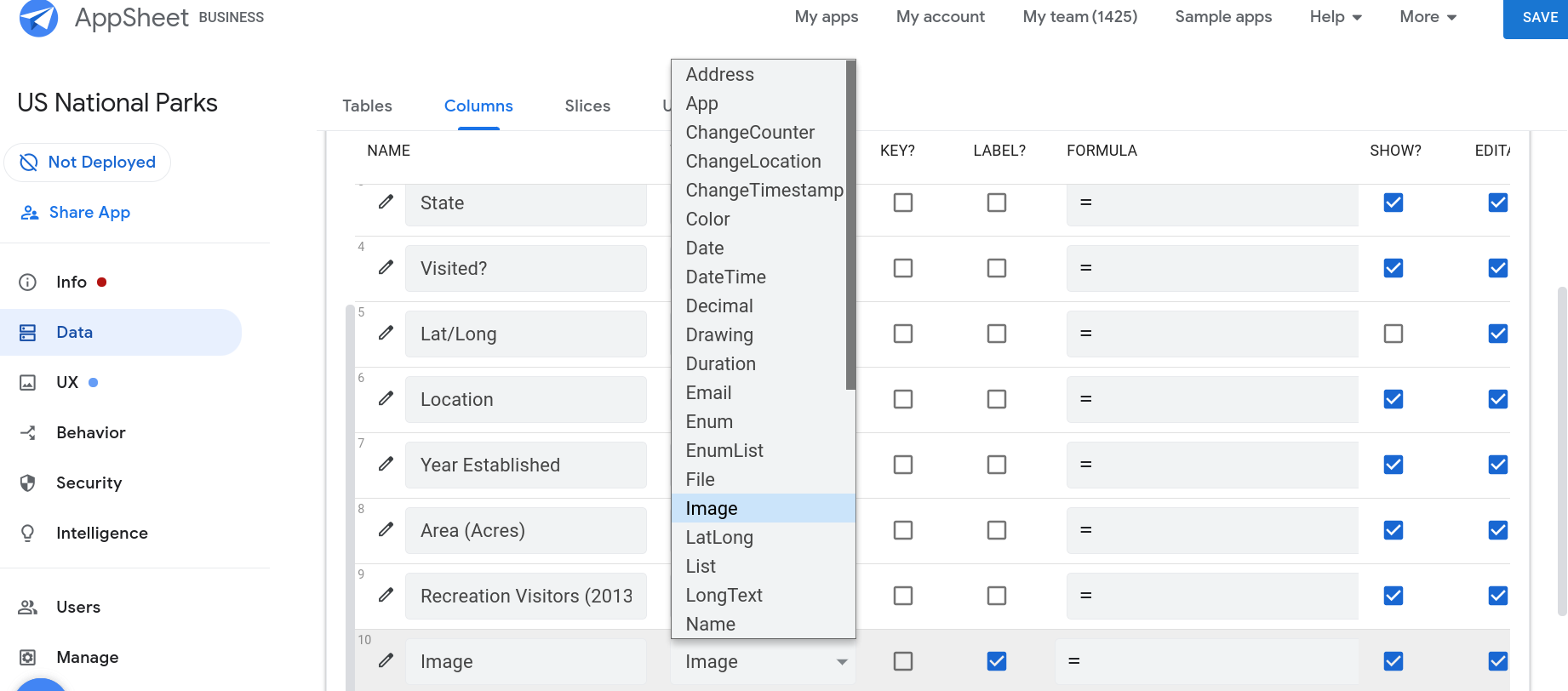Edit the State column via pencil icon
1568x691 pixels.
[386, 202]
